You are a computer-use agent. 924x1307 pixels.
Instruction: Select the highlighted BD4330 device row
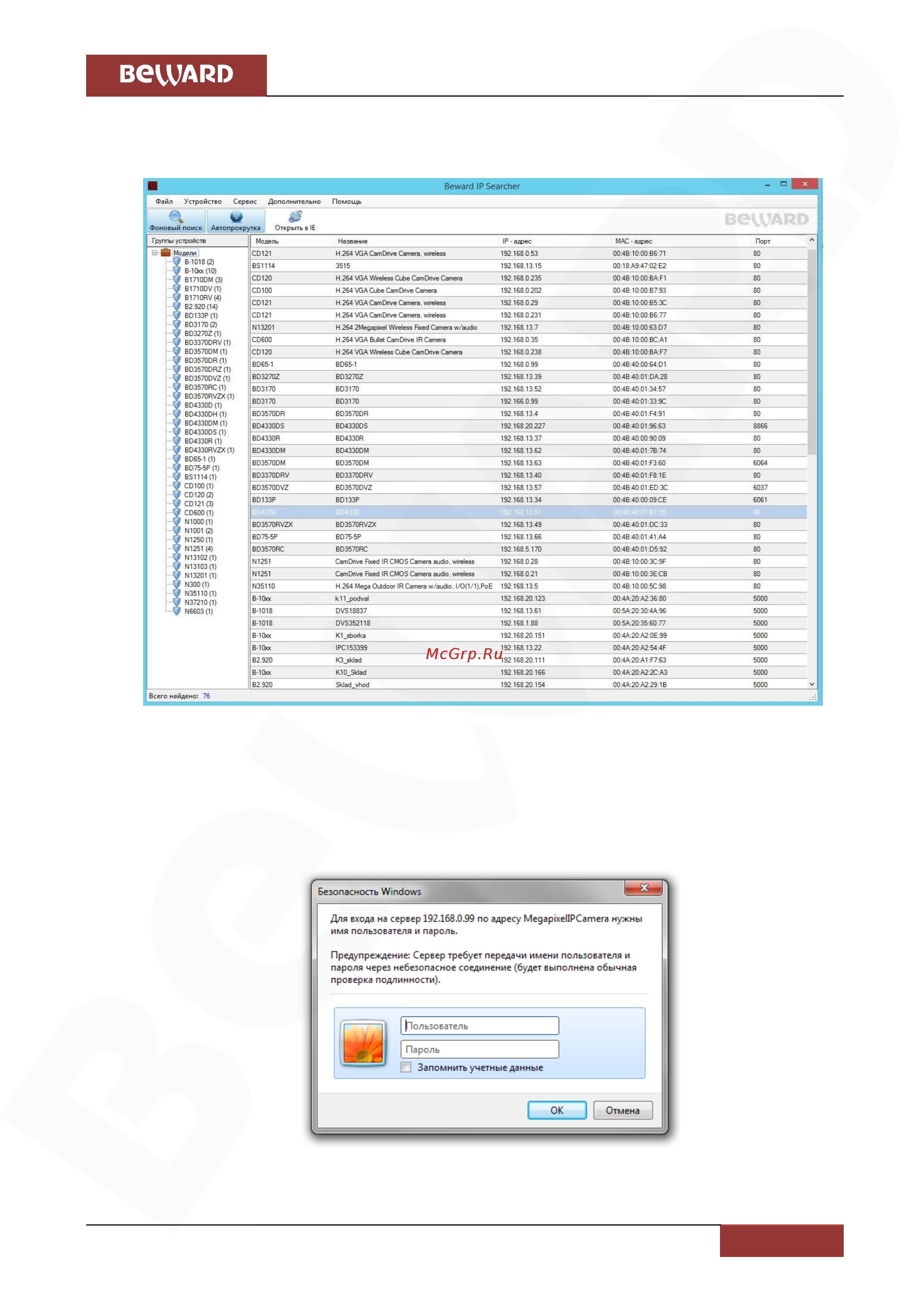tap(528, 512)
